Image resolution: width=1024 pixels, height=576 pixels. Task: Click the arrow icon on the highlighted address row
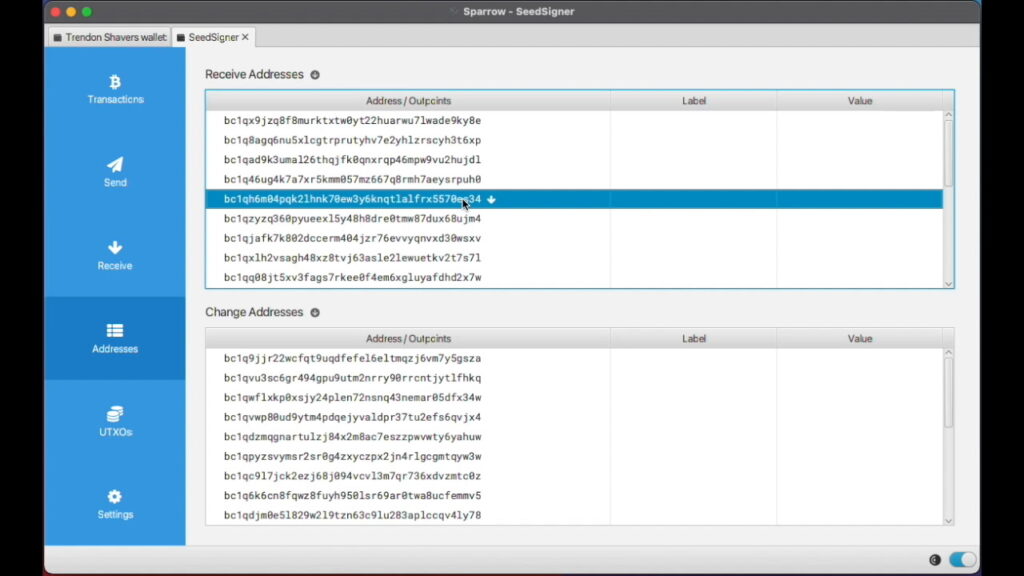(x=491, y=199)
